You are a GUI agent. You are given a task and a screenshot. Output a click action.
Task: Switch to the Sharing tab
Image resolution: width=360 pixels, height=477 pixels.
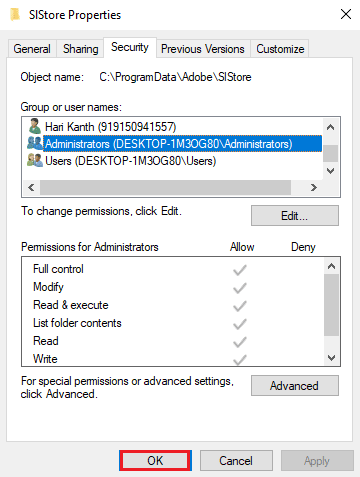[81, 49]
